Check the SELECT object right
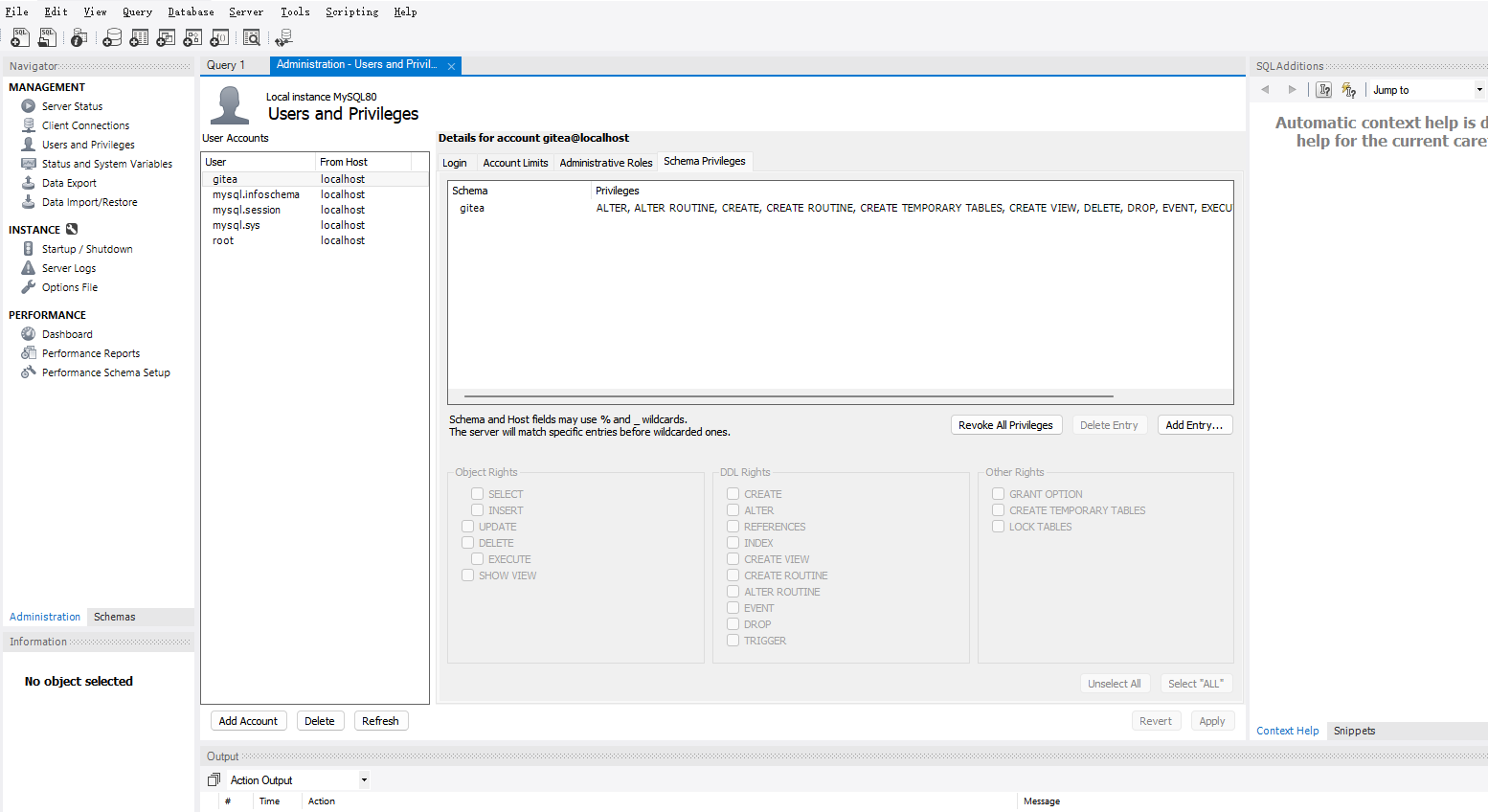Screen dimensions: 1488x812 pos(477,494)
